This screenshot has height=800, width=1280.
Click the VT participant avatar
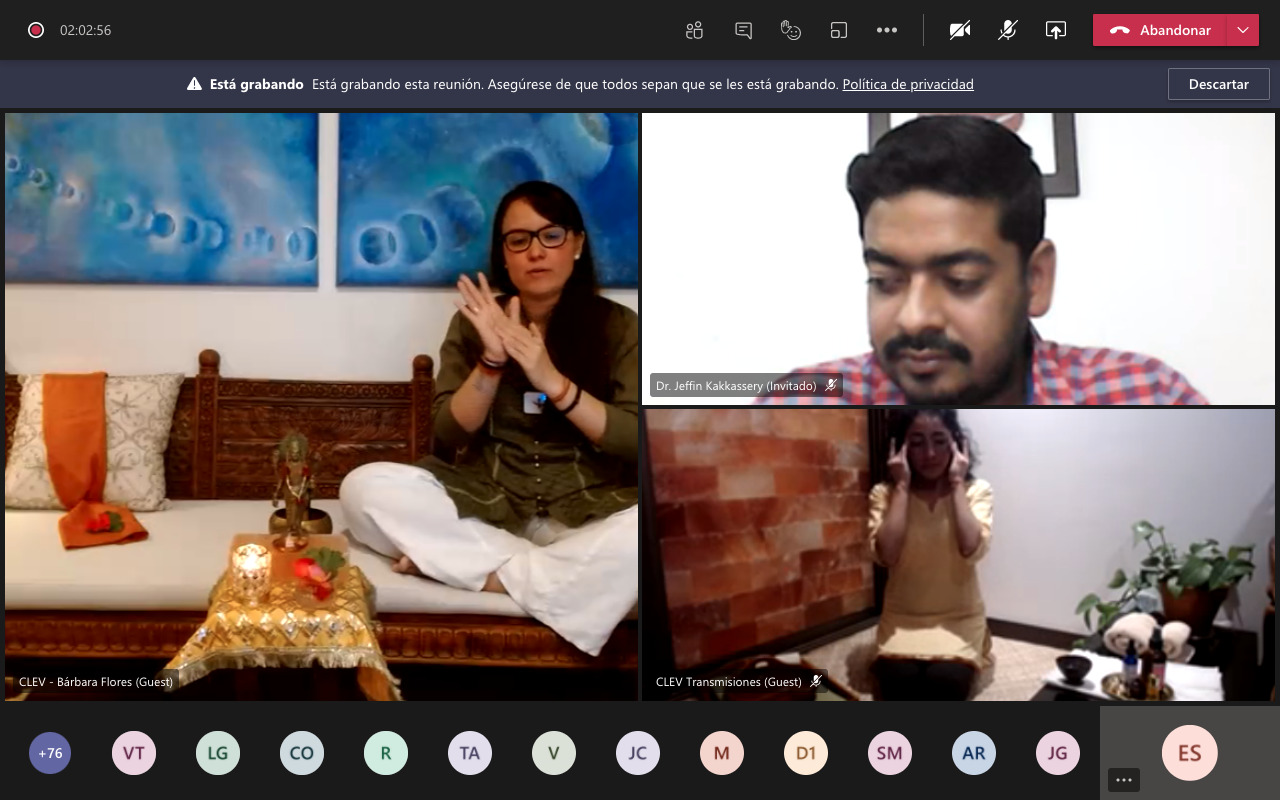[x=134, y=753]
